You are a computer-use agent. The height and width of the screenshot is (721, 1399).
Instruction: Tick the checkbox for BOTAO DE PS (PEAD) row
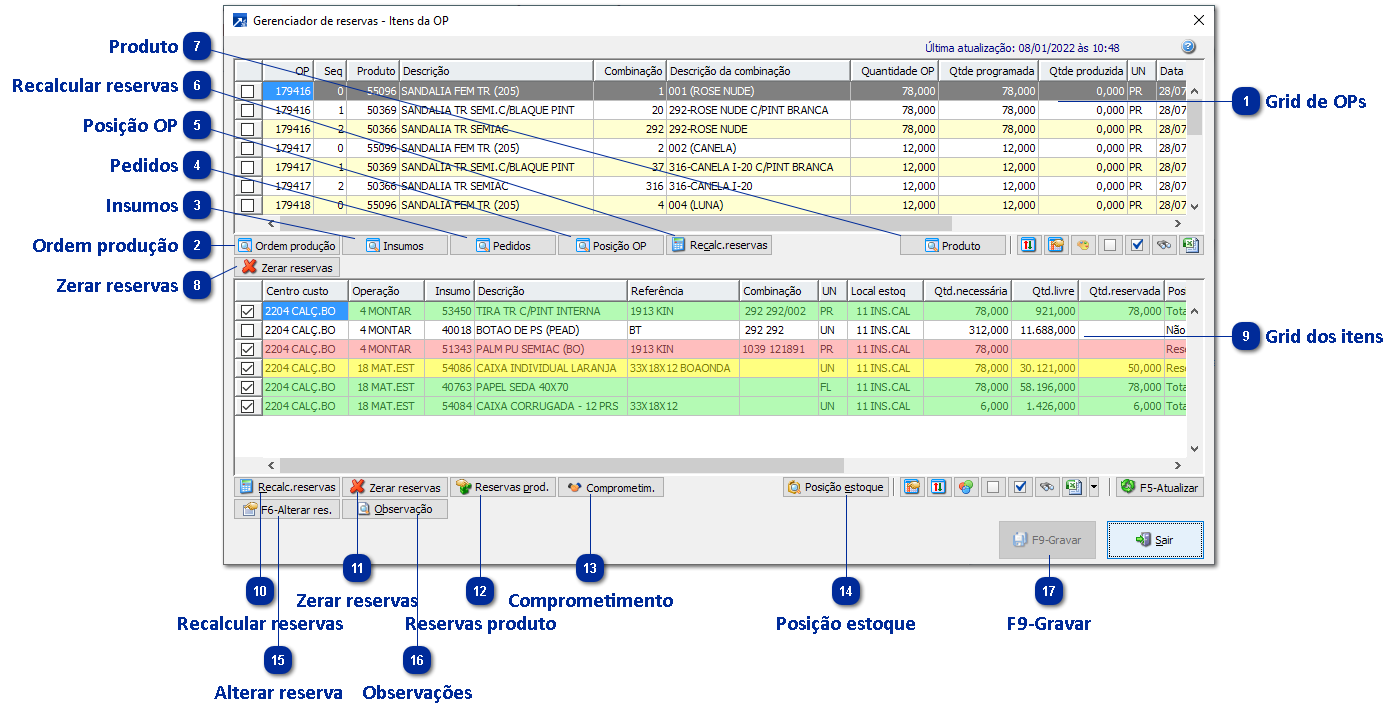point(247,330)
